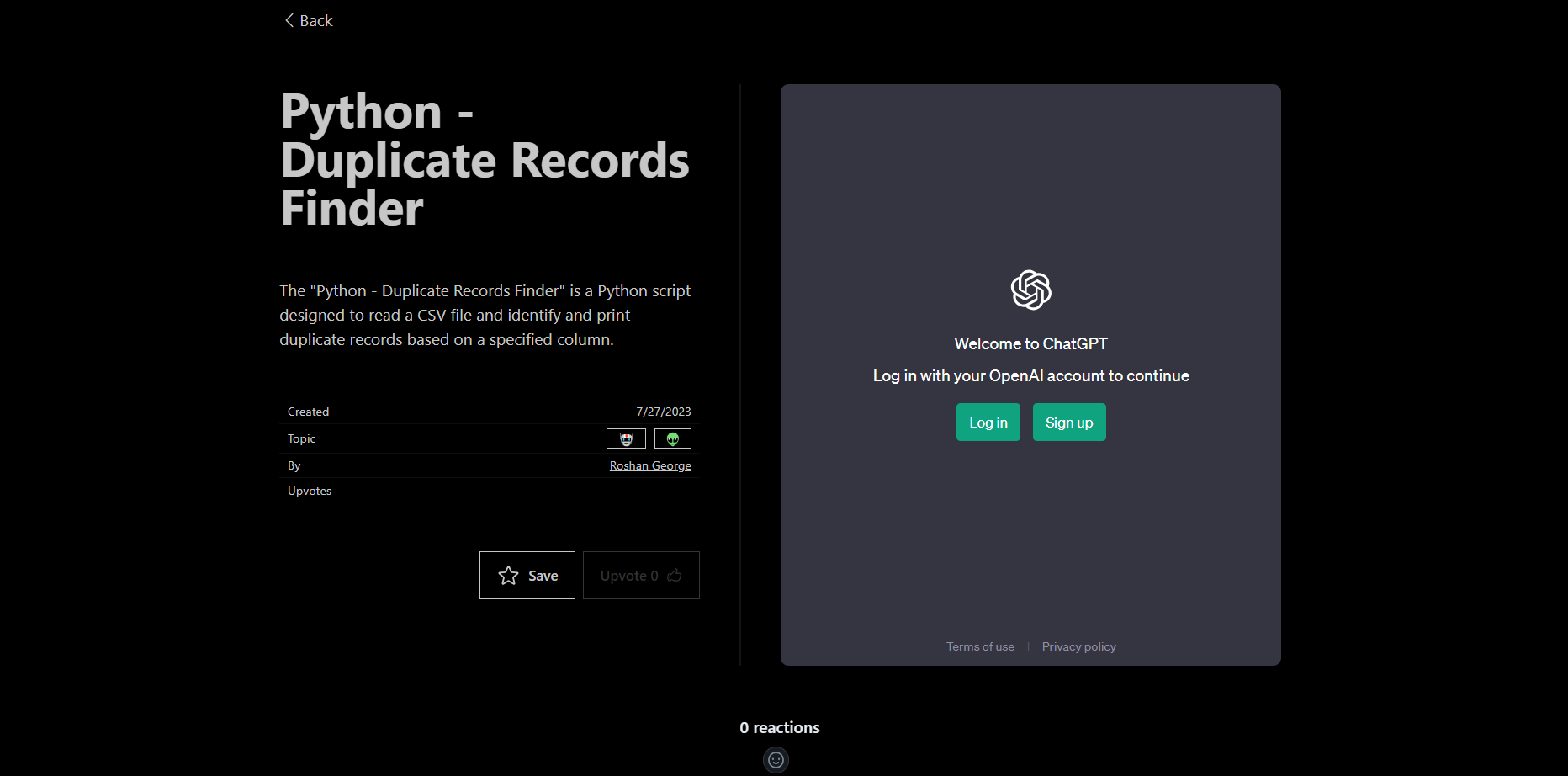
Task: Add a reaction with smiley icon
Action: [x=776, y=760]
